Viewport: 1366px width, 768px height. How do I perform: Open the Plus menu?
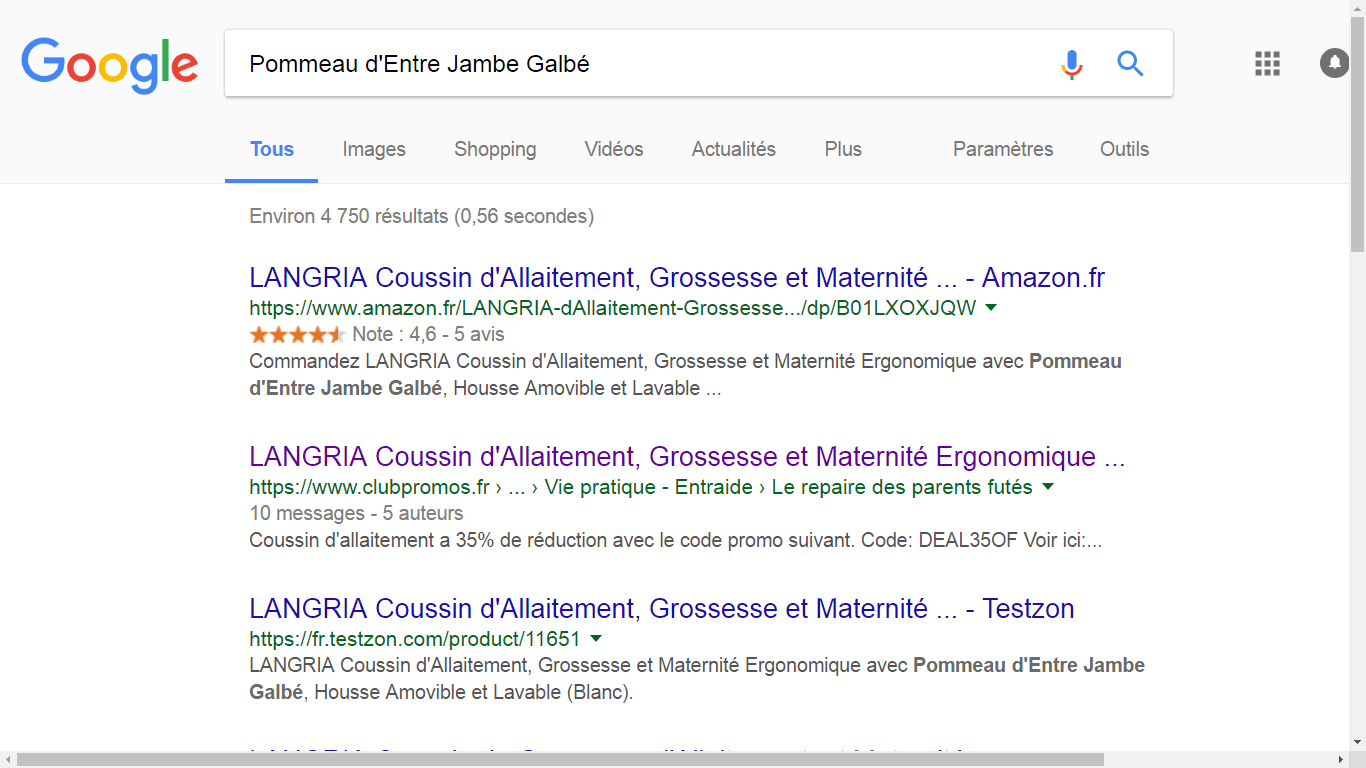pos(843,149)
